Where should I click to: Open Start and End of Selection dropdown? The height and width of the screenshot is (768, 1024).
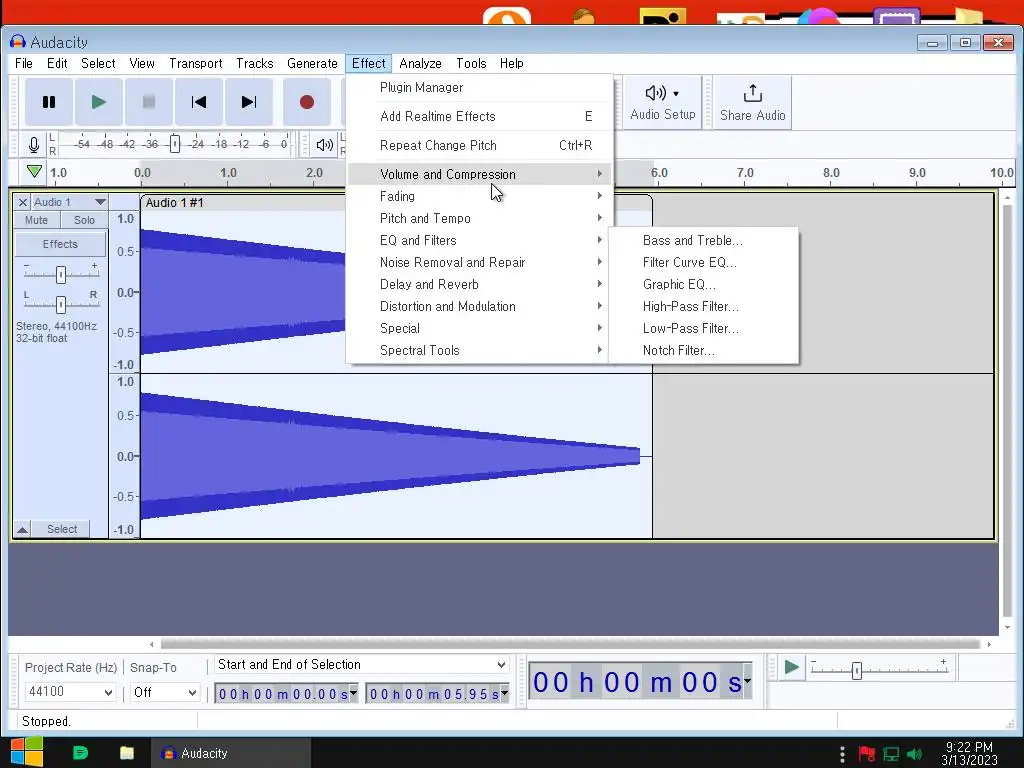coord(362,665)
